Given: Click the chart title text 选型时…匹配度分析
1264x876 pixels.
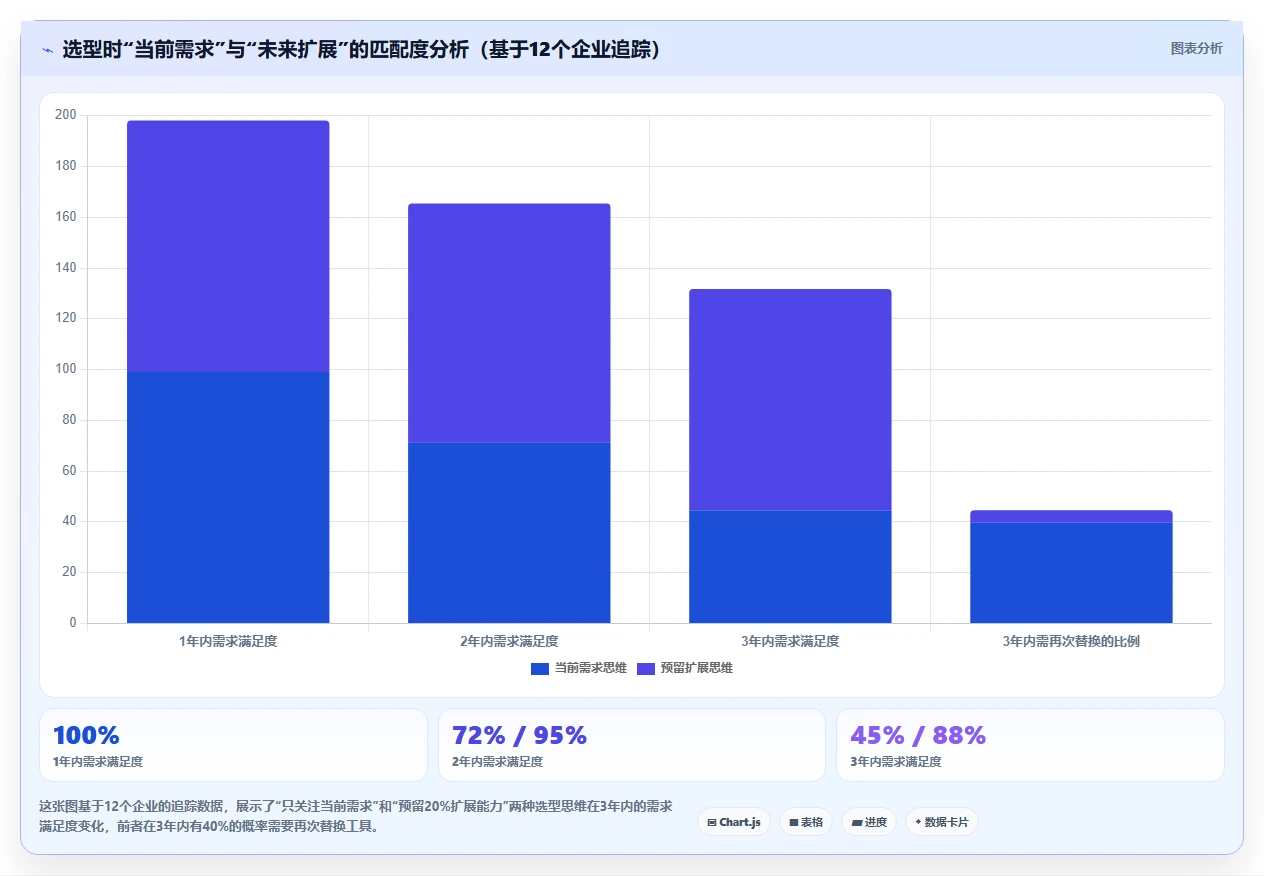Looking at the screenshot, I should [x=361, y=49].
